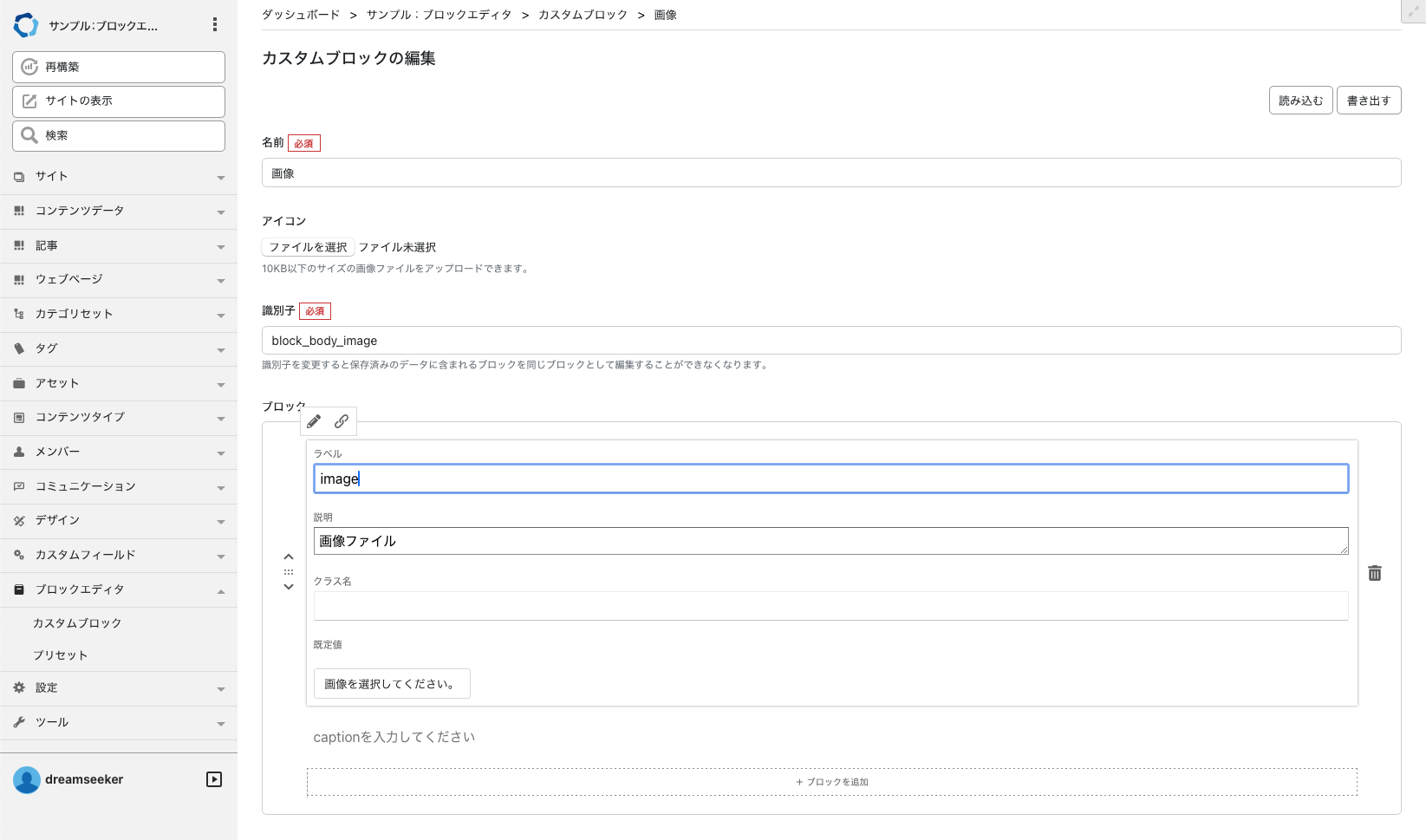
Task: Move the block down with the chevron icon
Action: point(289,587)
